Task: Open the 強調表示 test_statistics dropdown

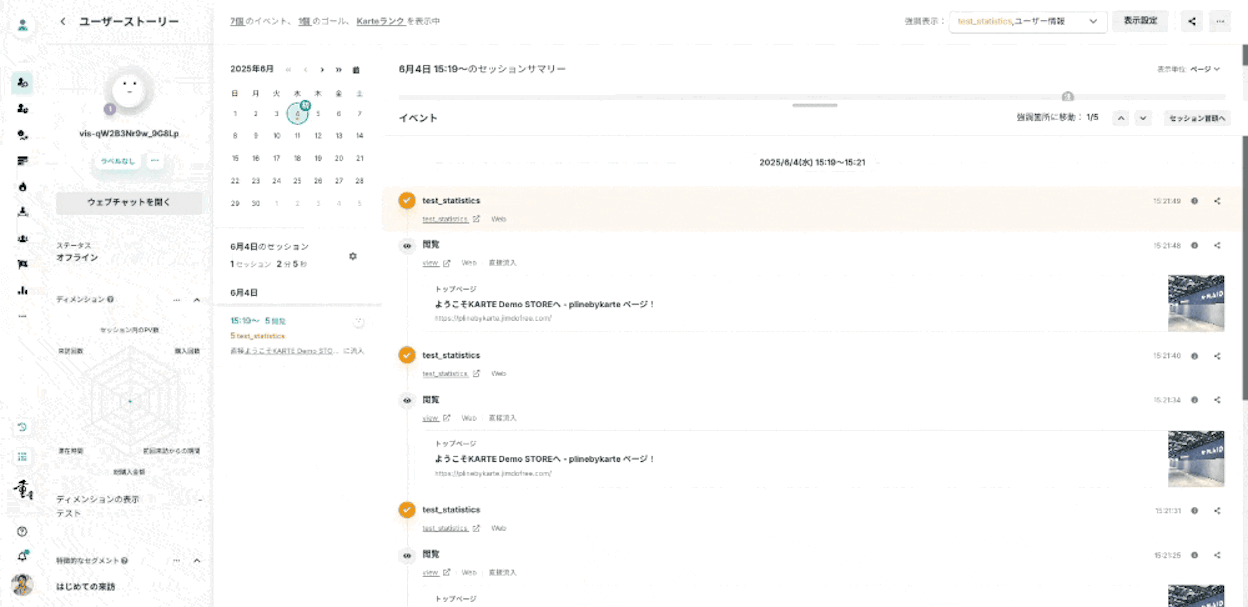Action: [x=1027, y=20]
